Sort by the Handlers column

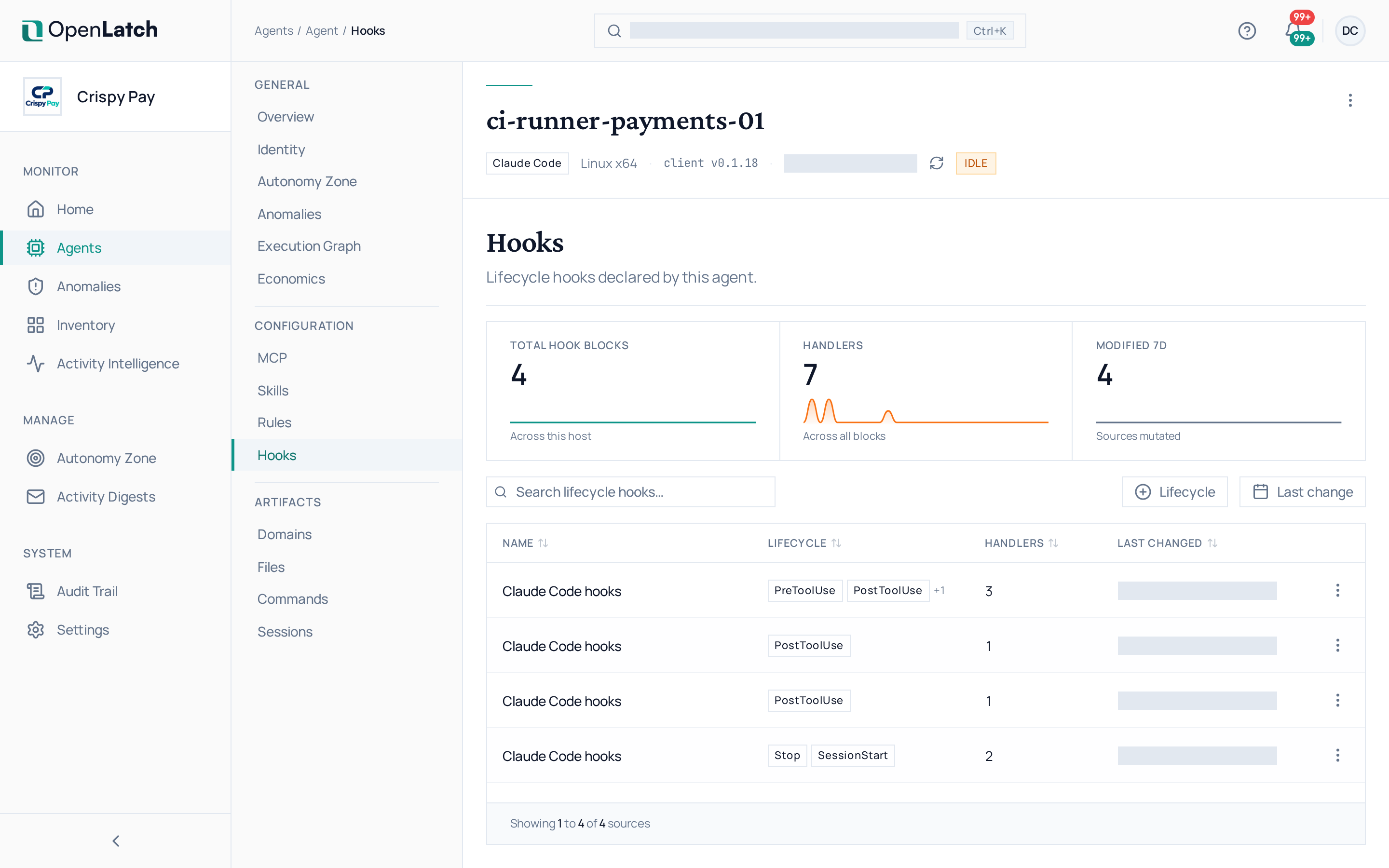coord(1021,543)
